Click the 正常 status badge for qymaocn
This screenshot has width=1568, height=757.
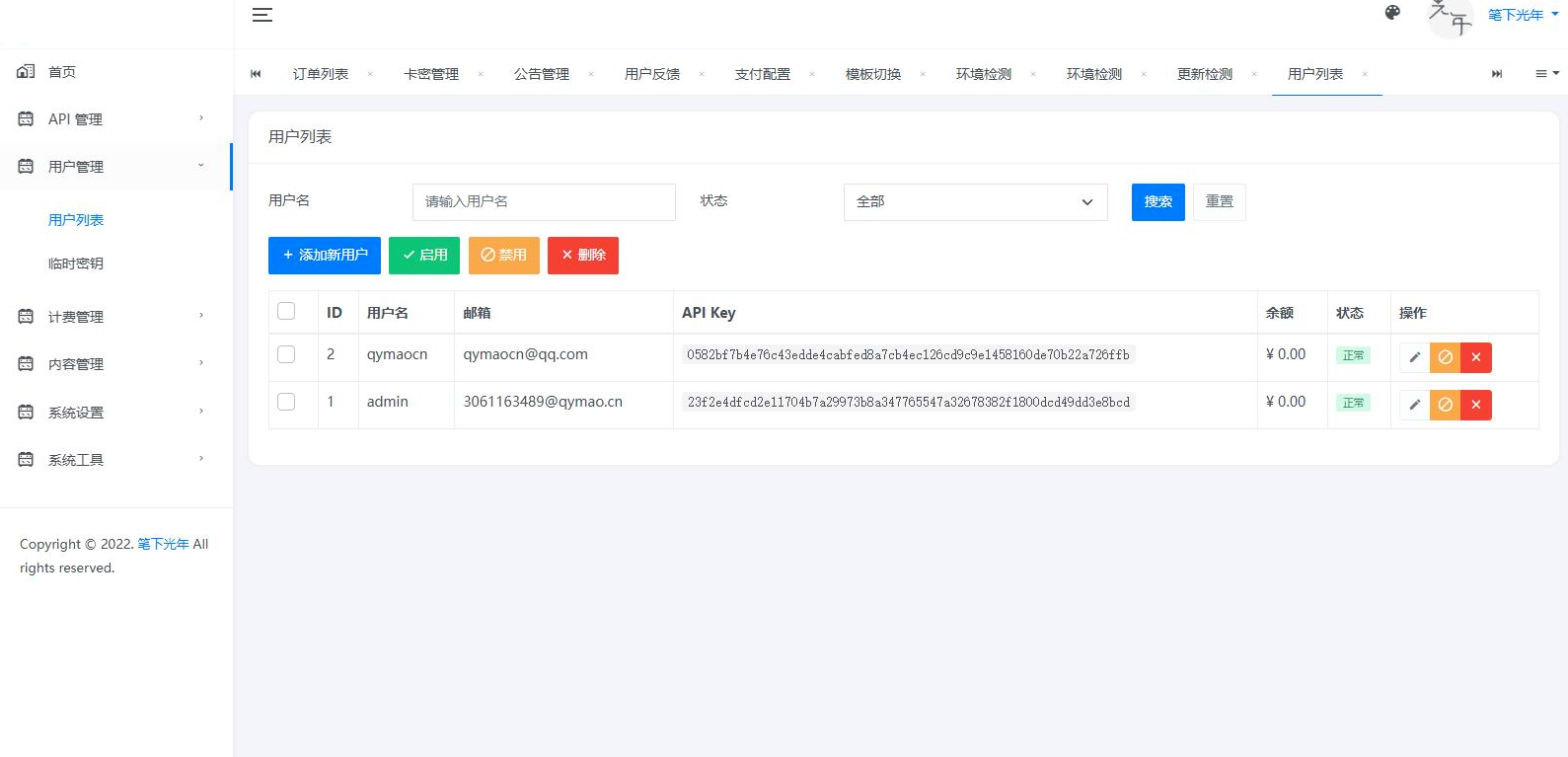click(1353, 355)
